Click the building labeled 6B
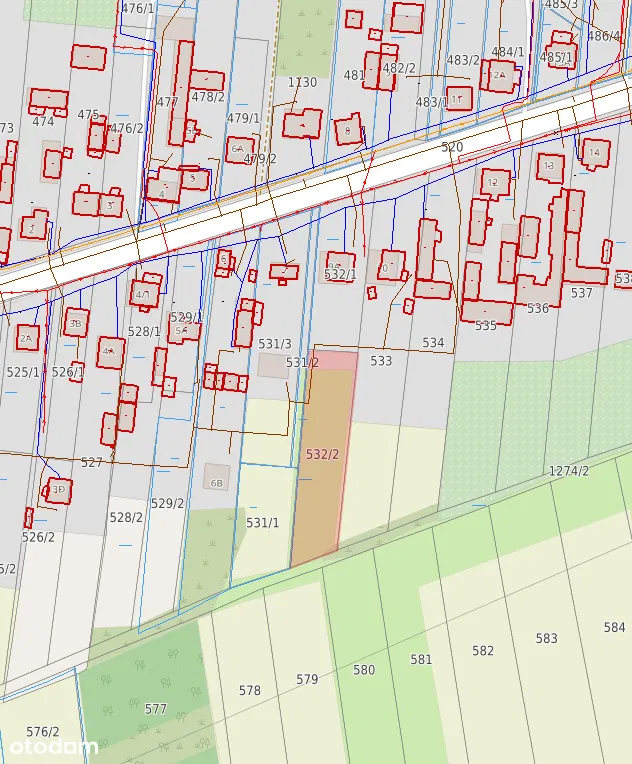This screenshot has height=764, width=632. [217, 477]
